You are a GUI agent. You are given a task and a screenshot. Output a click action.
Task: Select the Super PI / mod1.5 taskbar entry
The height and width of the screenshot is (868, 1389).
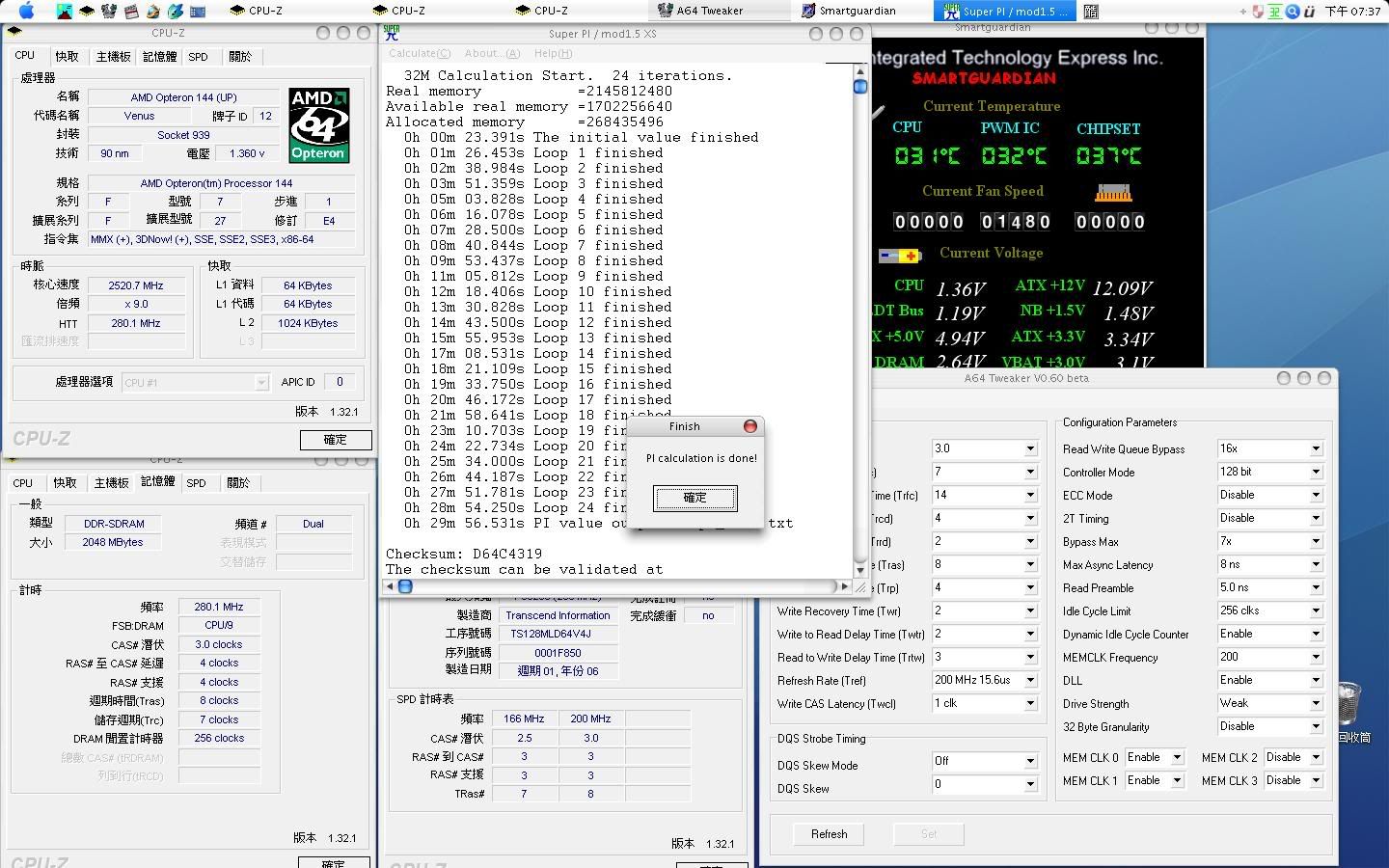[x=1005, y=11]
